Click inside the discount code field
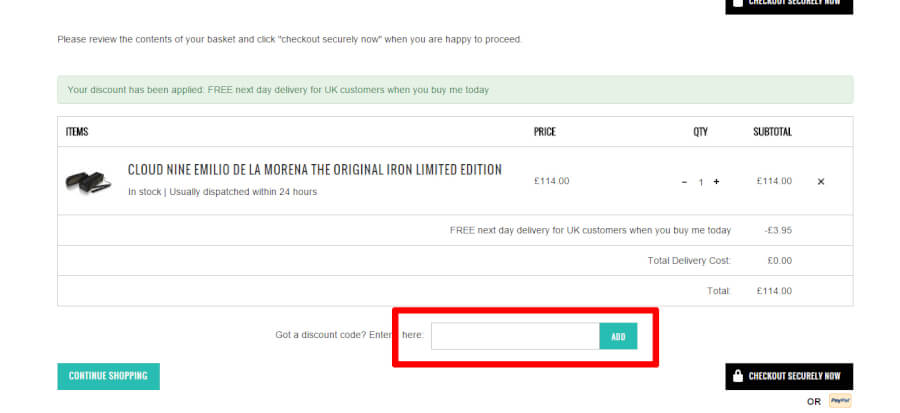This screenshot has width=900, height=413. [515, 336]
